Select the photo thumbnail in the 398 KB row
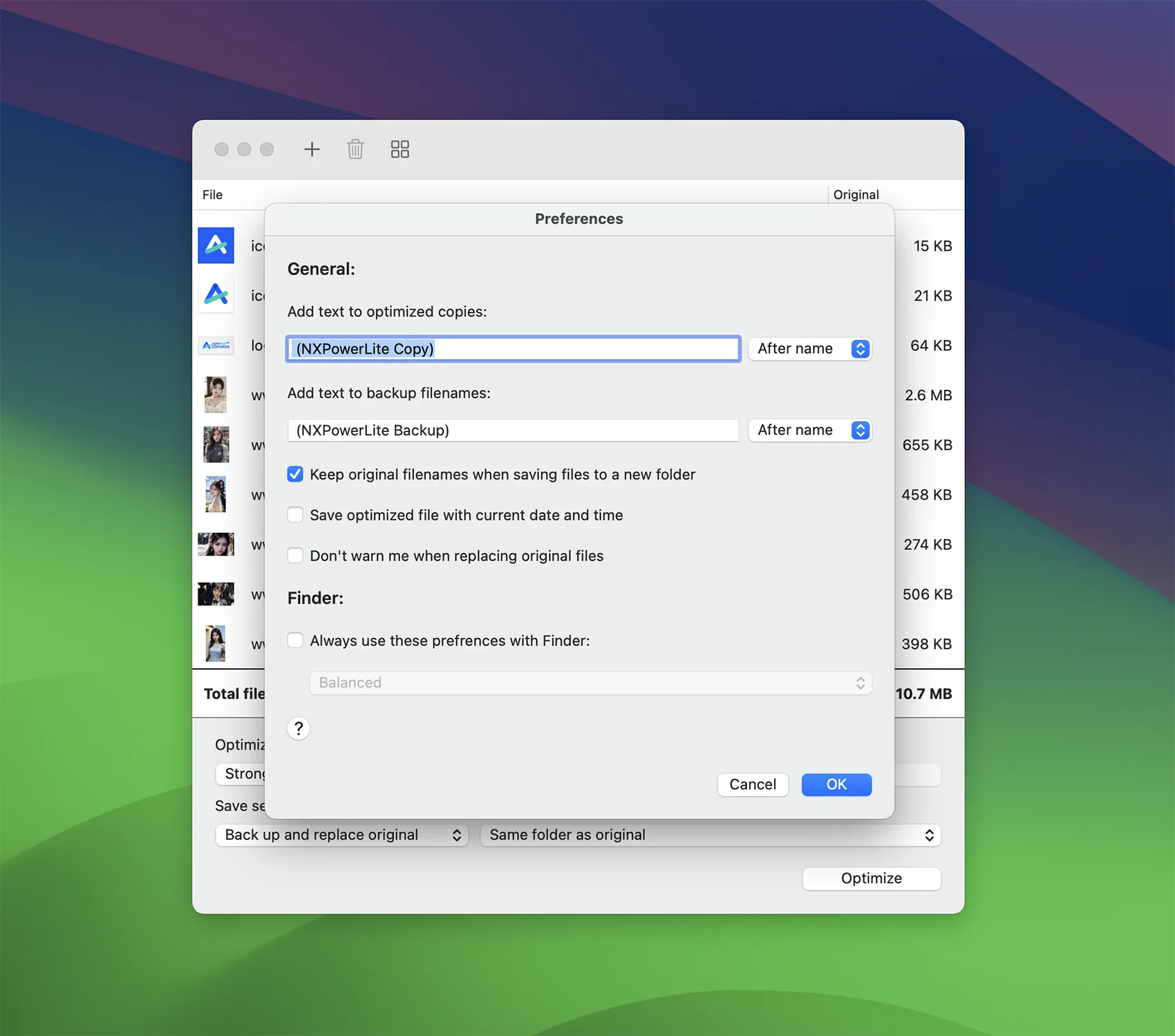Screen dimensions: 1175x1036 point(216,643)
